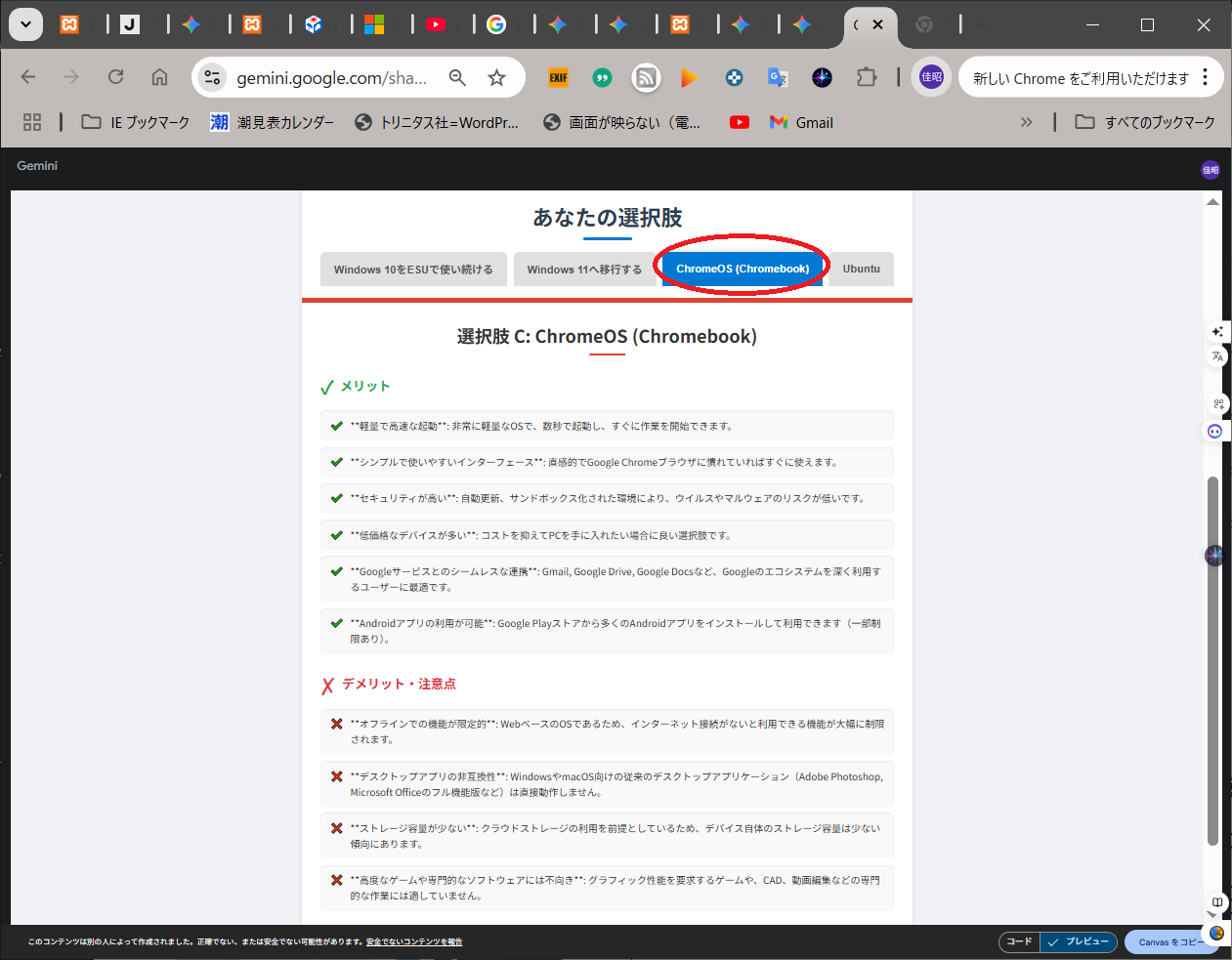Screen dimensions: 1232x960
Task: Open the zoom magnifier in address bar
Action: click(457, 78)
